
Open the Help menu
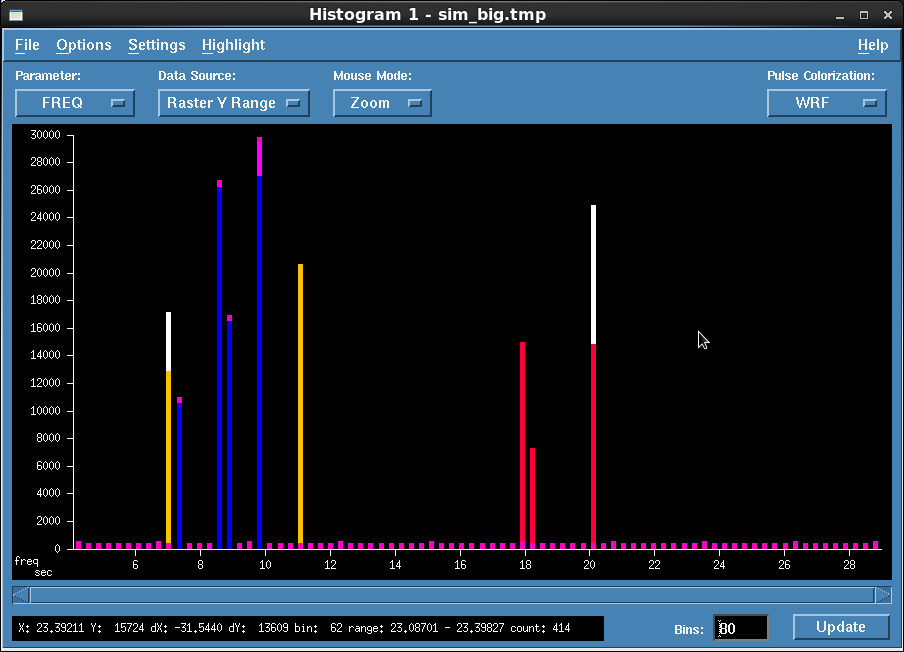coord(872,45)
